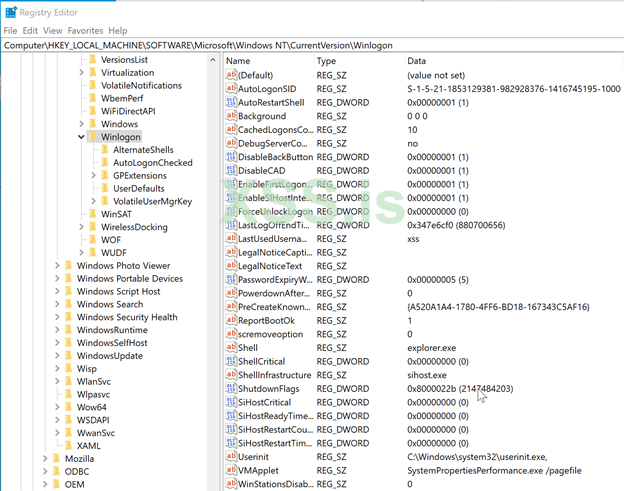This screenshot has height=491, width=624.
Task: Open the Favorites menu
Action: pos(85,31)
